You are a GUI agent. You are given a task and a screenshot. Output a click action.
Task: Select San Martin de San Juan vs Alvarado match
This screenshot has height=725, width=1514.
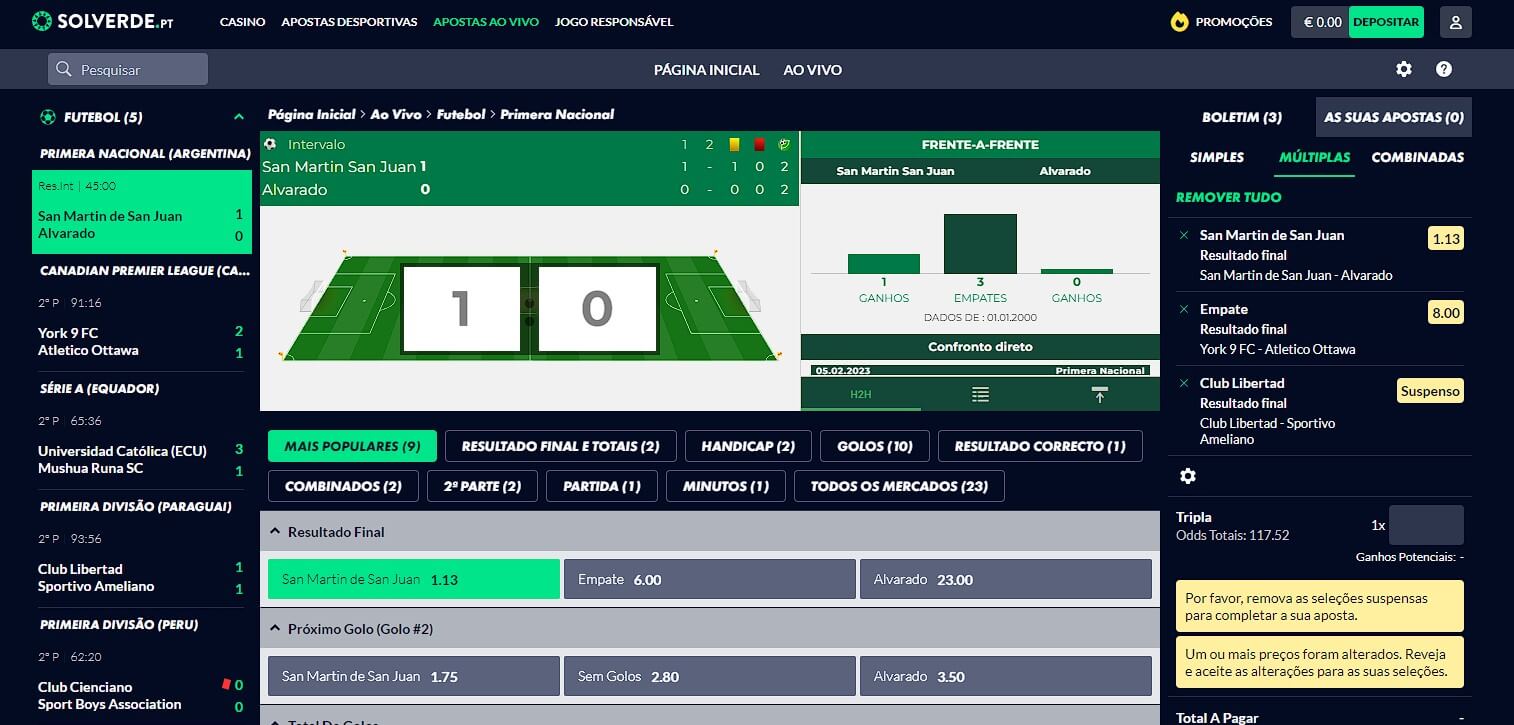(x=142, y=212)
